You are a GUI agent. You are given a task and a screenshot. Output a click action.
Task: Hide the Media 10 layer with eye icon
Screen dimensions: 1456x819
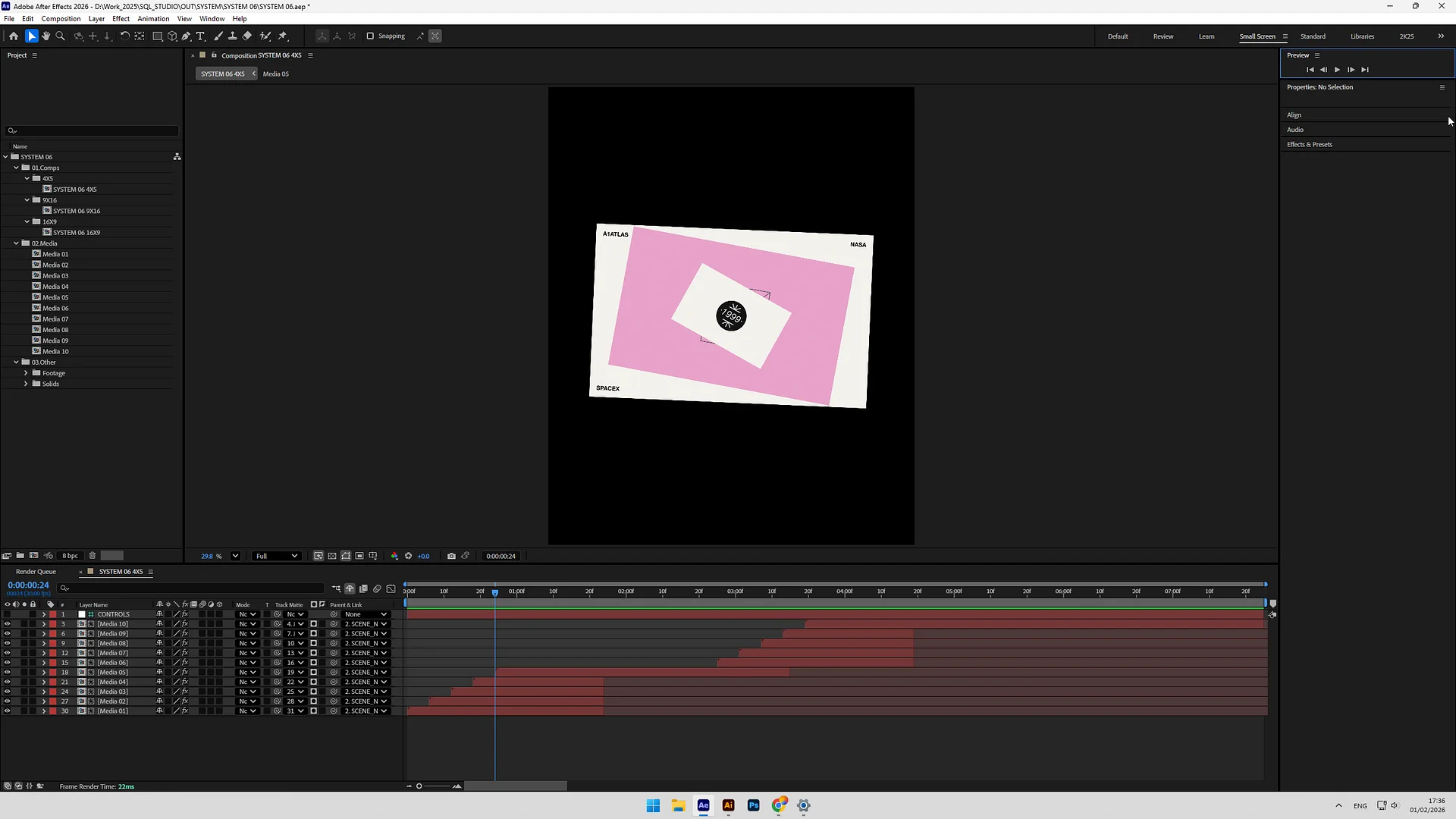[8, 624]
